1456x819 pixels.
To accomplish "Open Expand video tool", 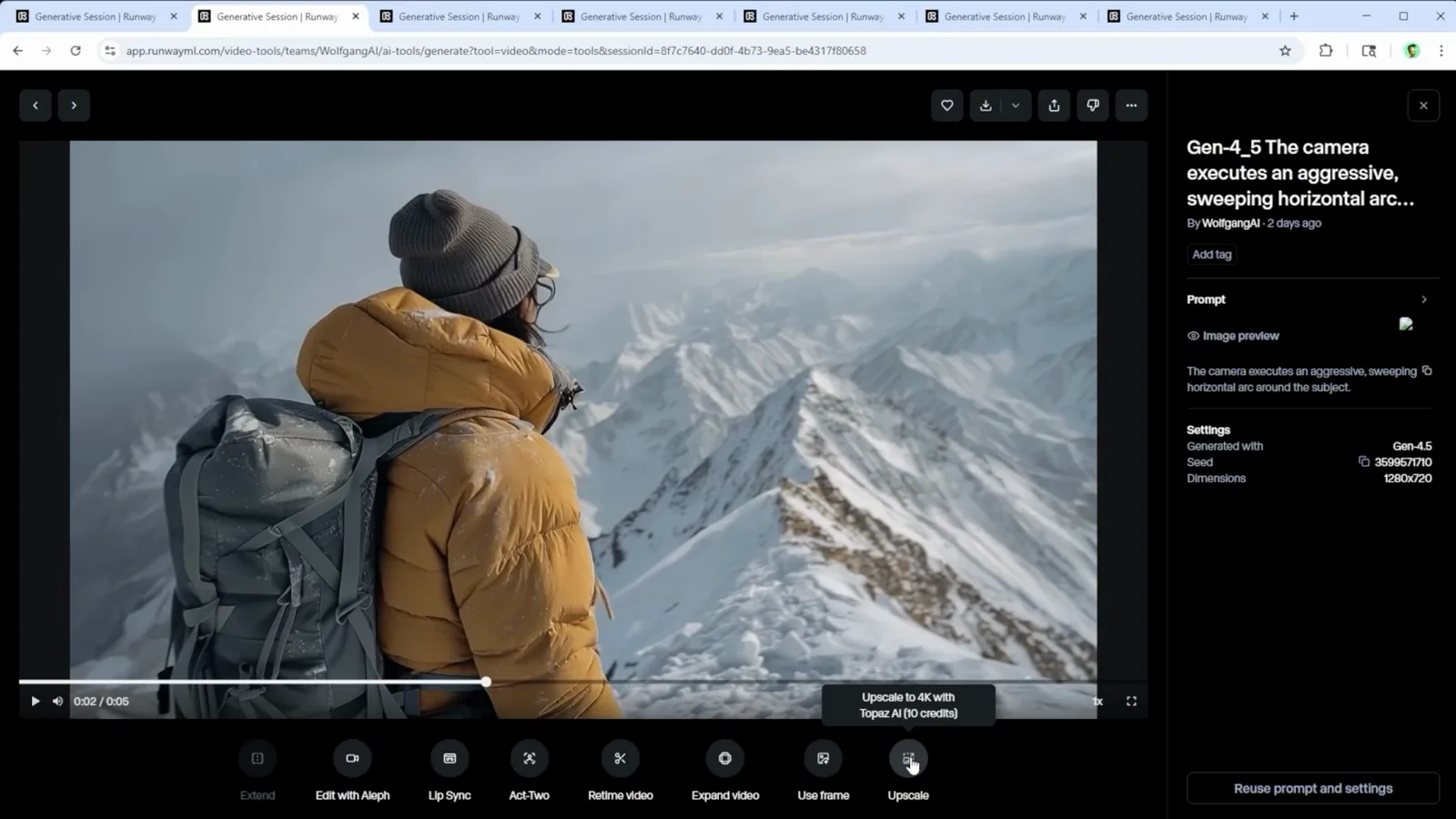I will (725, 772).
